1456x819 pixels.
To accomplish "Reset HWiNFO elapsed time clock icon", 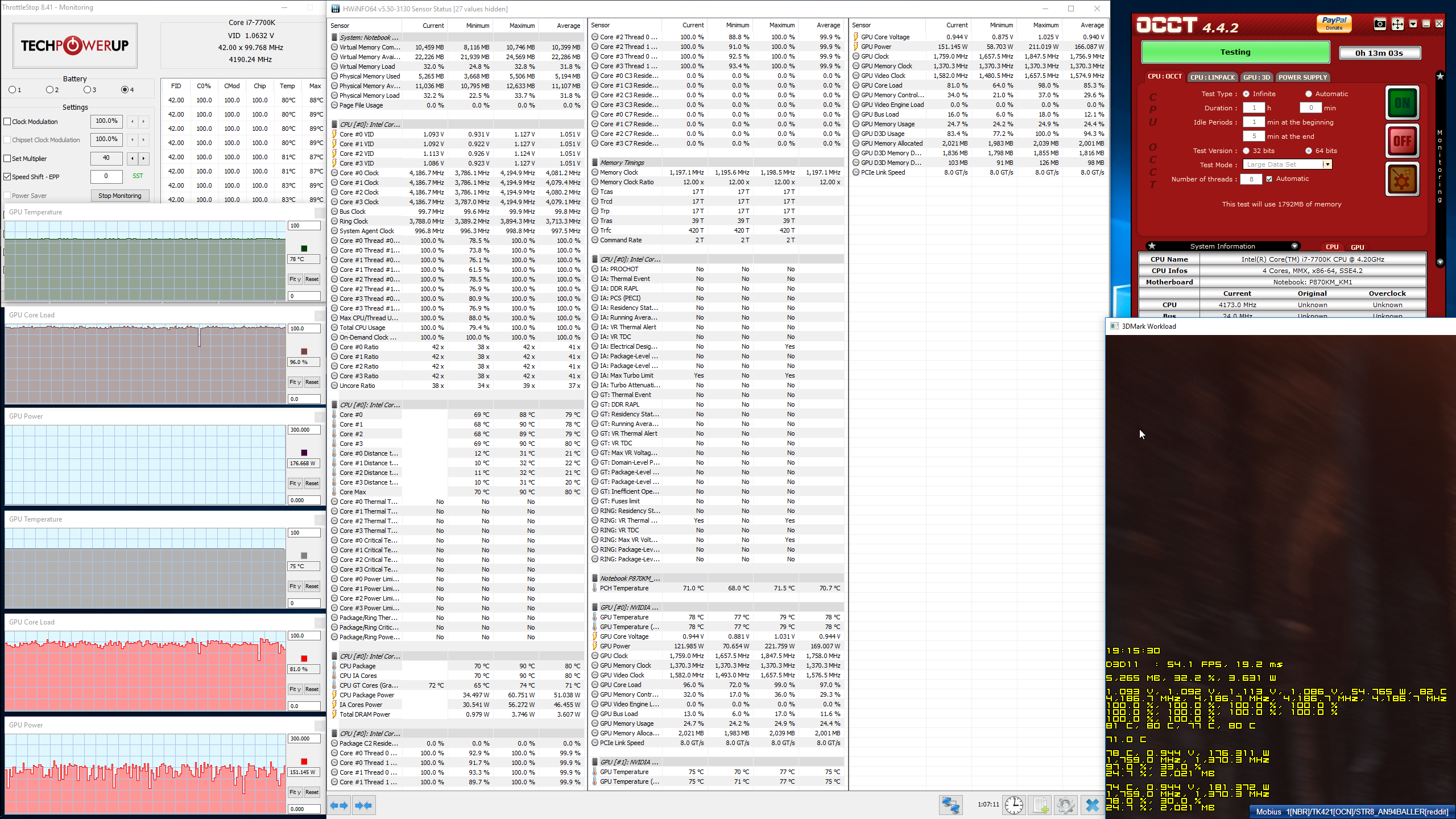I will pyautogui.click(x=1014, y=805).
